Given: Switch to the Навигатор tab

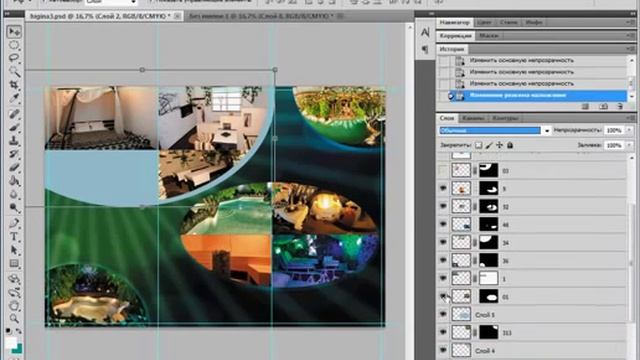Looking at the screenshot, I should click(x=454, y=22).
